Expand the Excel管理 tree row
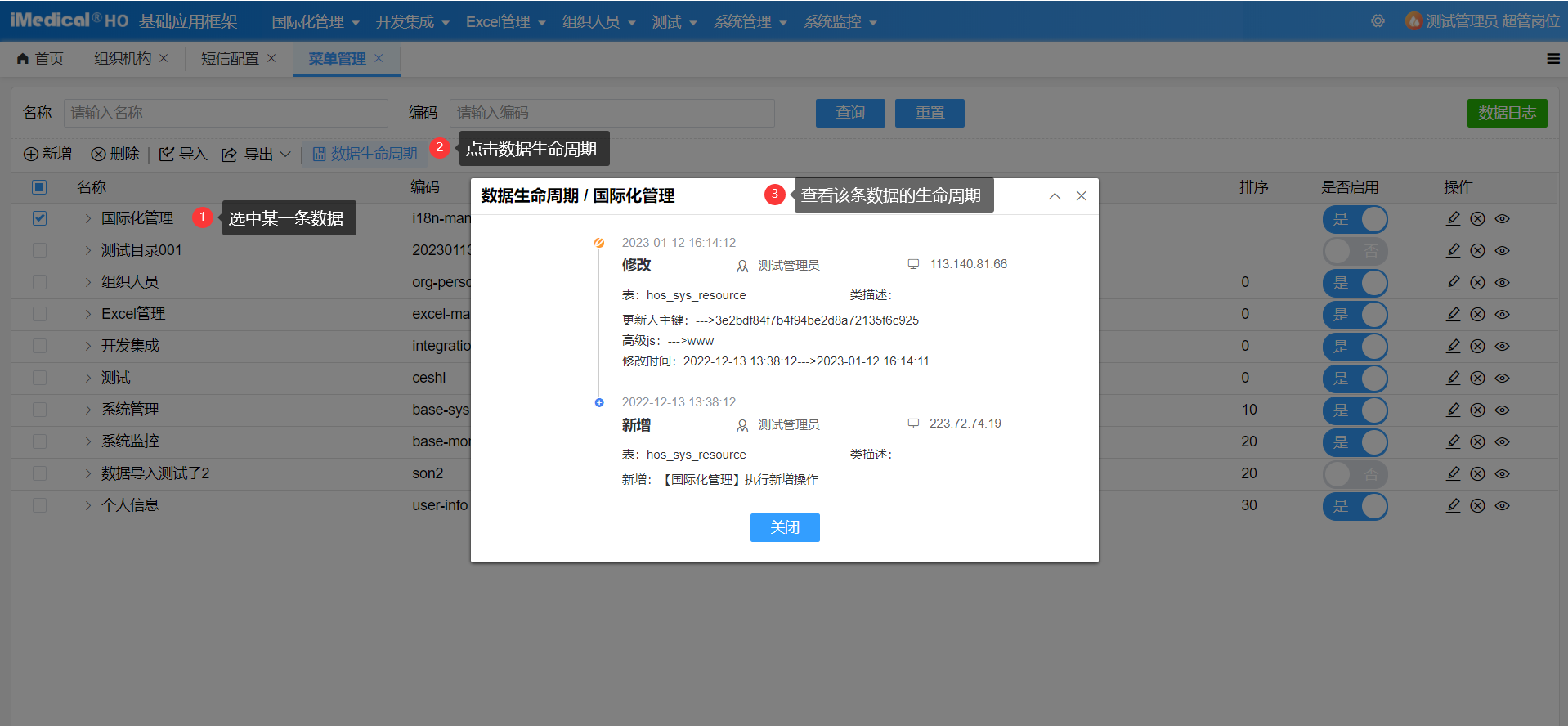The width and height of the screenshot is (1568, 726). click(x=88, y=314)
